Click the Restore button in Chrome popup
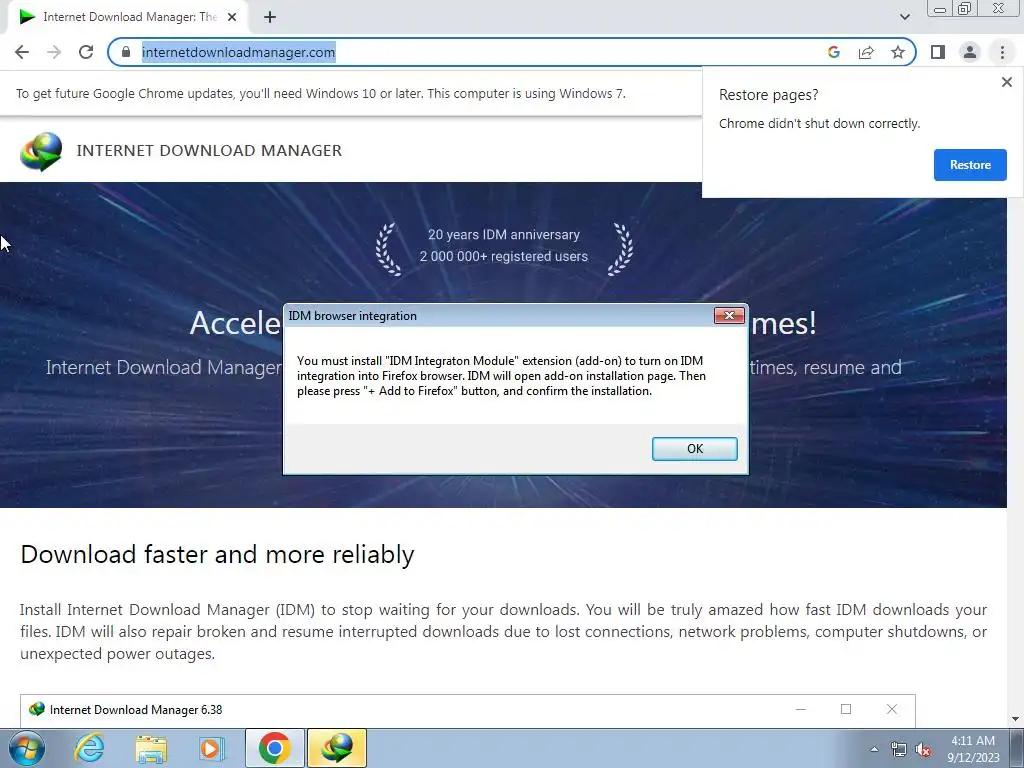The height and width of the screenshot is (768, 1024). [970, 165]
